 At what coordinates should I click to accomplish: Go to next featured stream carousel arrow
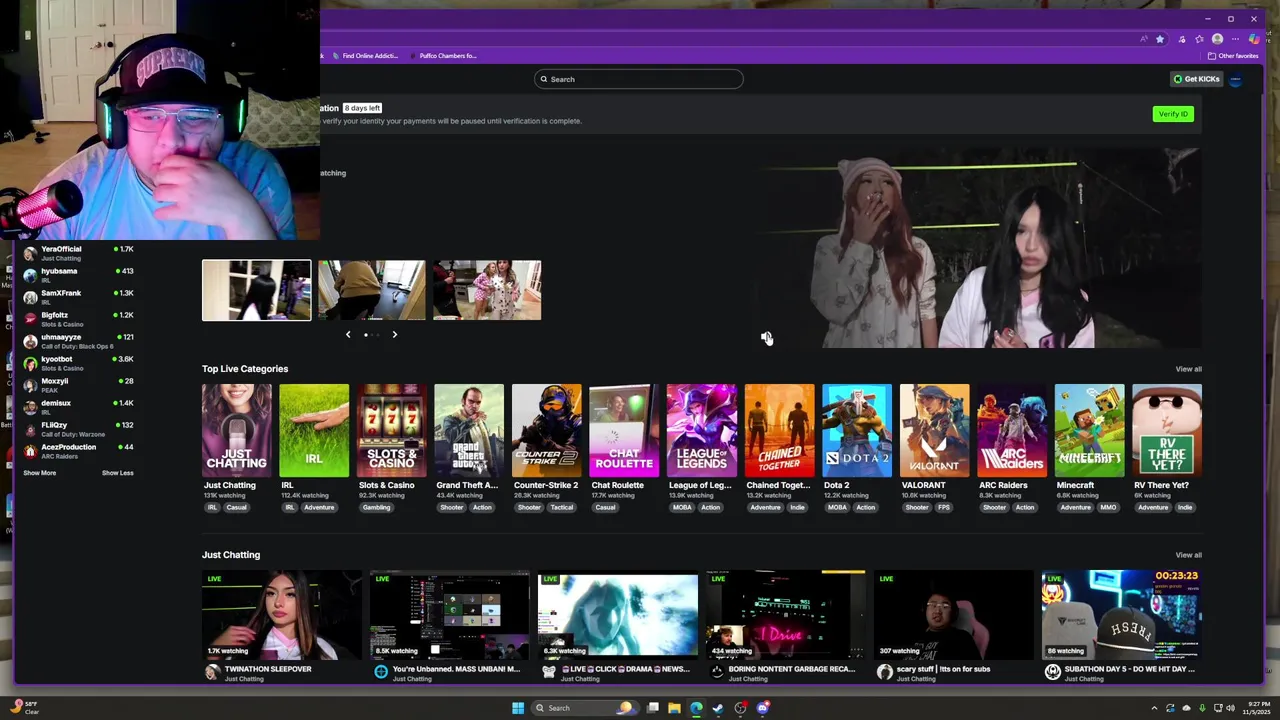(394, 335)
